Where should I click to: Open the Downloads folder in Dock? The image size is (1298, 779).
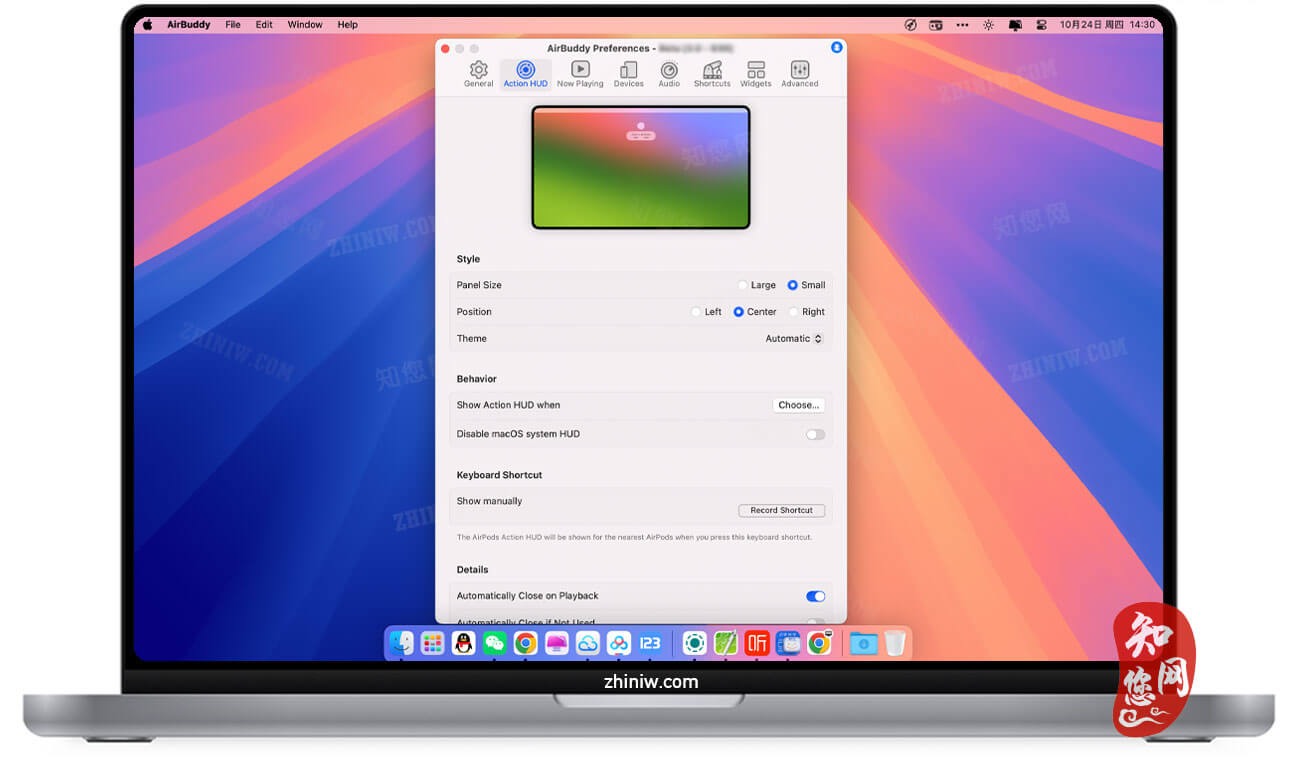coord(863,643)
